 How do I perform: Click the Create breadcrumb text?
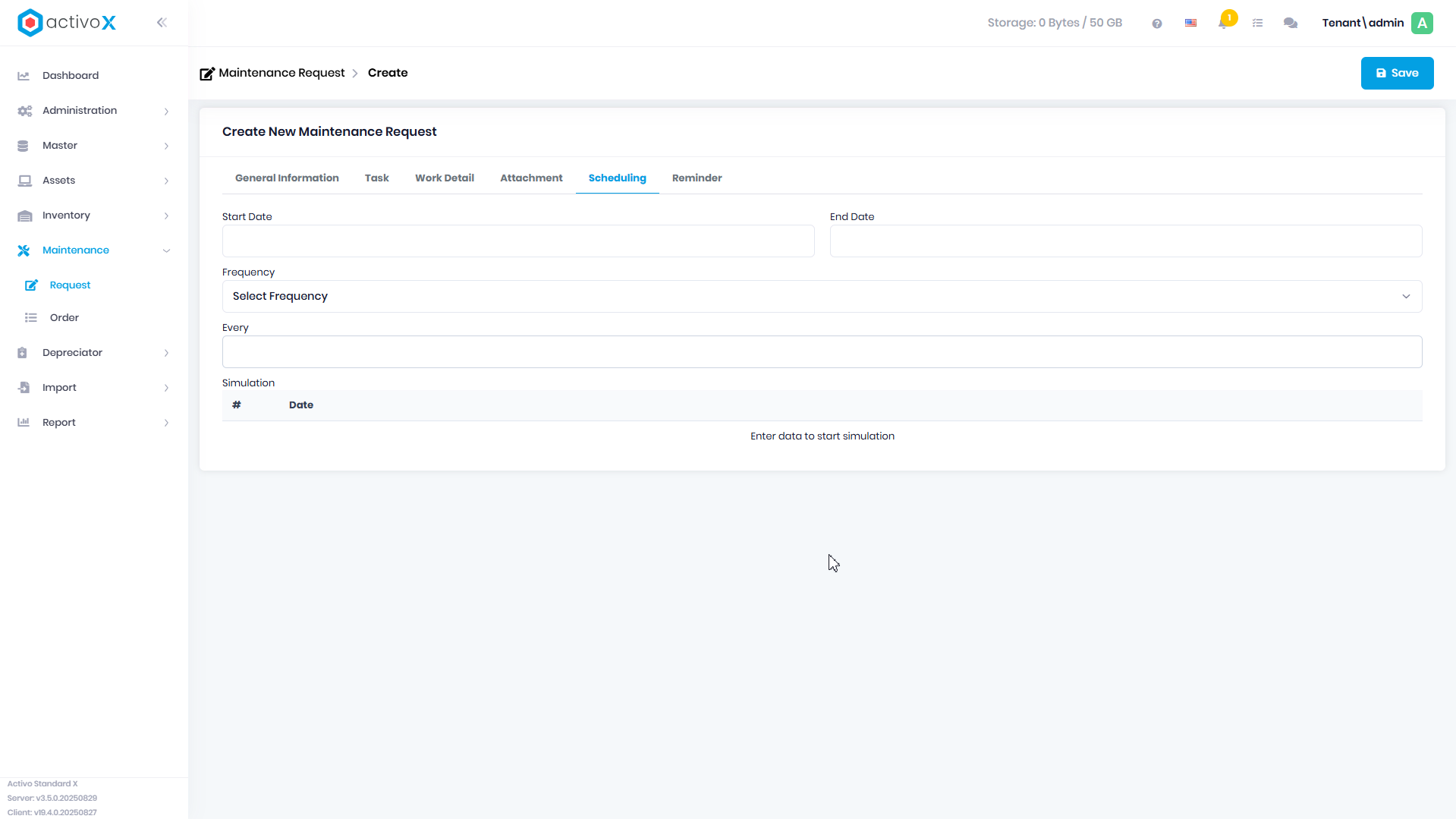tap(388, 73)
